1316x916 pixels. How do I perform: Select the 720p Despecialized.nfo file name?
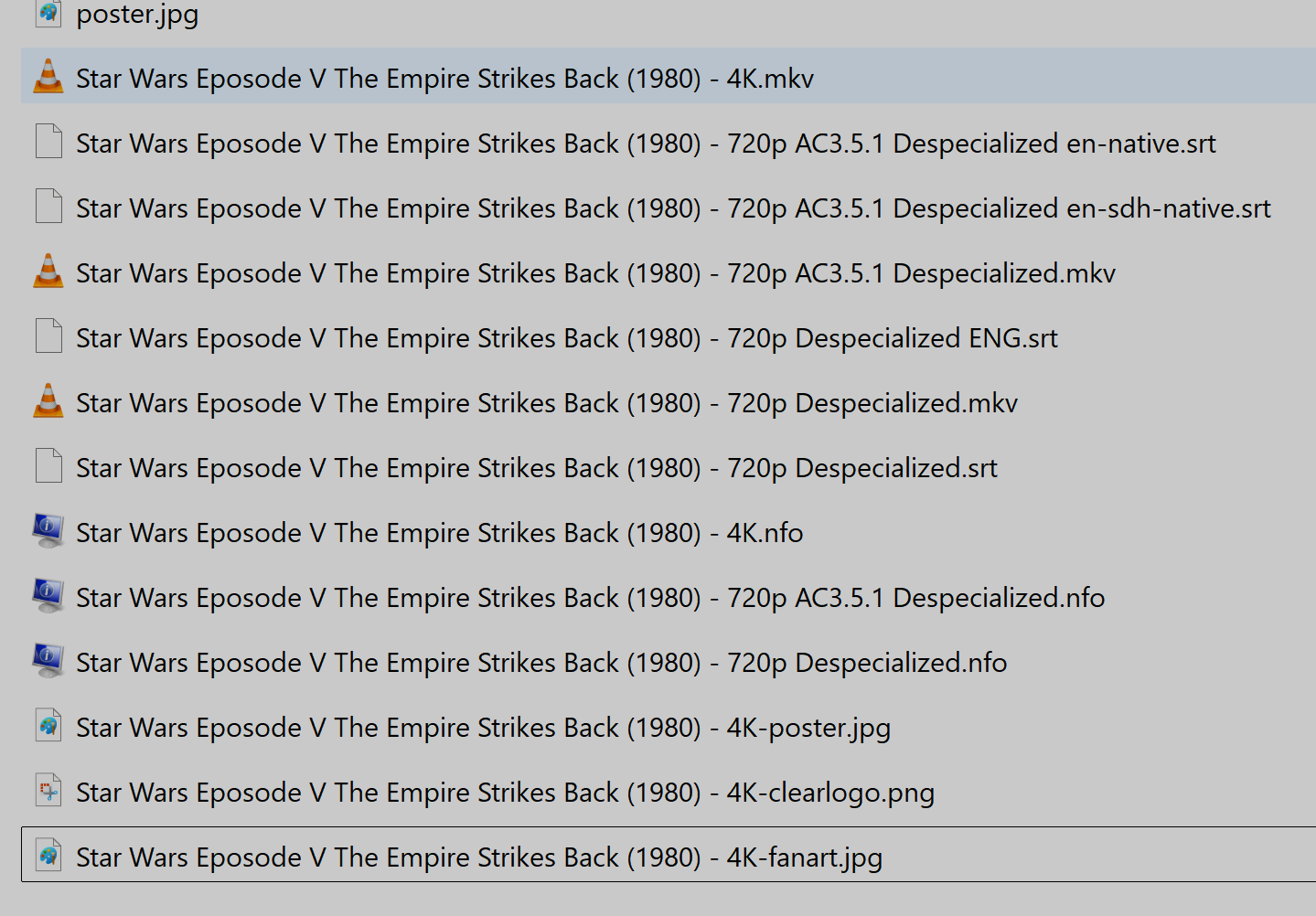point(541,663)
